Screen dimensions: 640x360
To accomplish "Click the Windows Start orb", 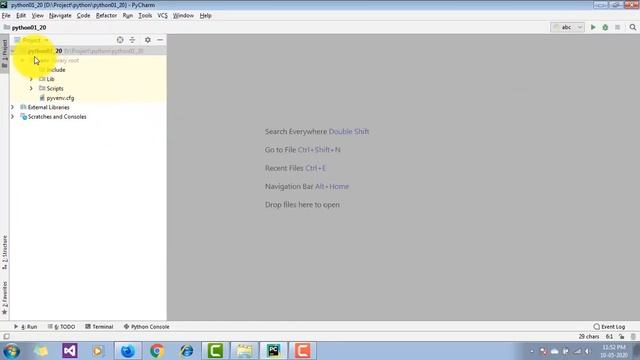I will pos(11,351).
